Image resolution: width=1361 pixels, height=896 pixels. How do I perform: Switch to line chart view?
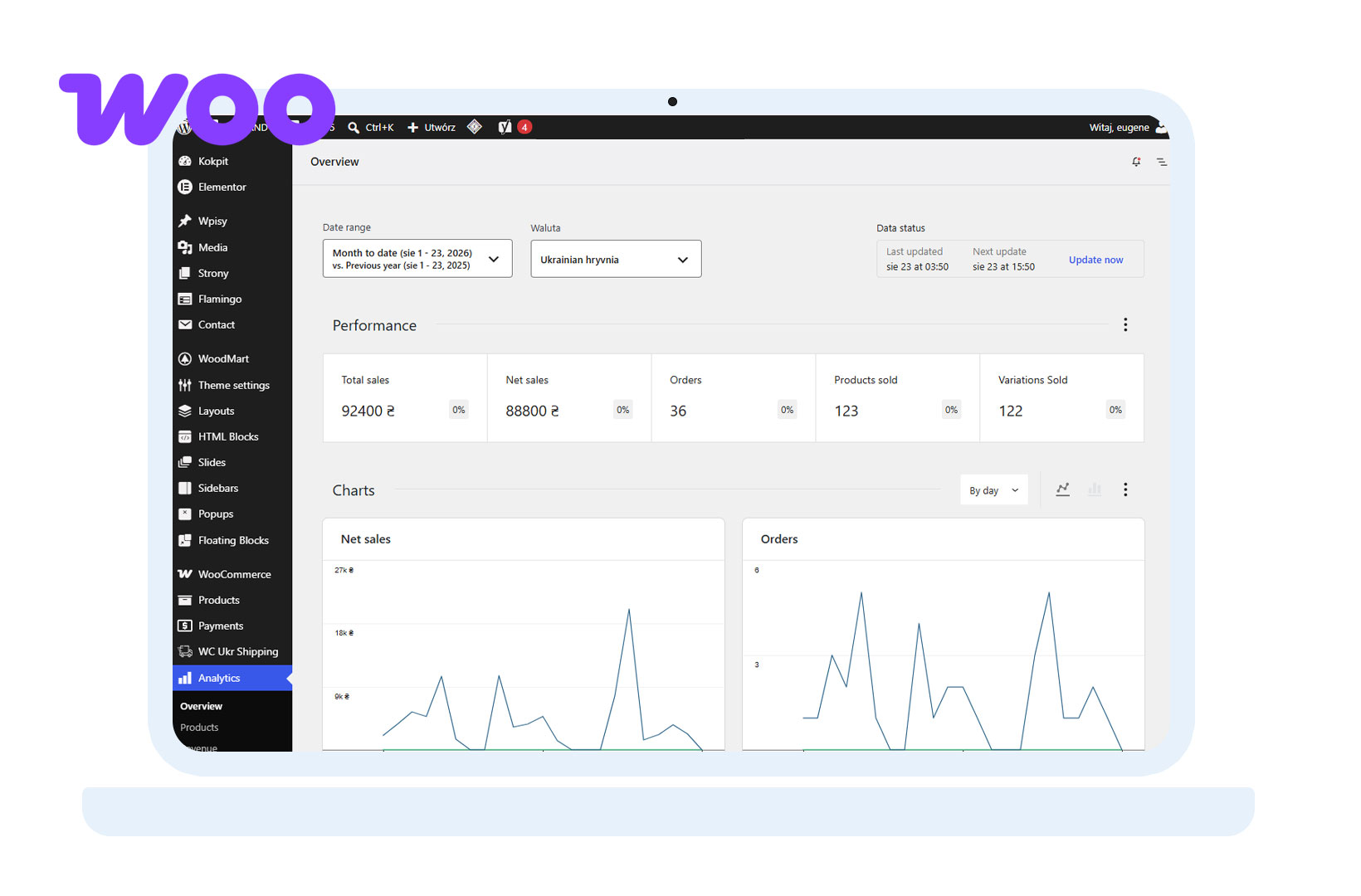(1062, 489)
